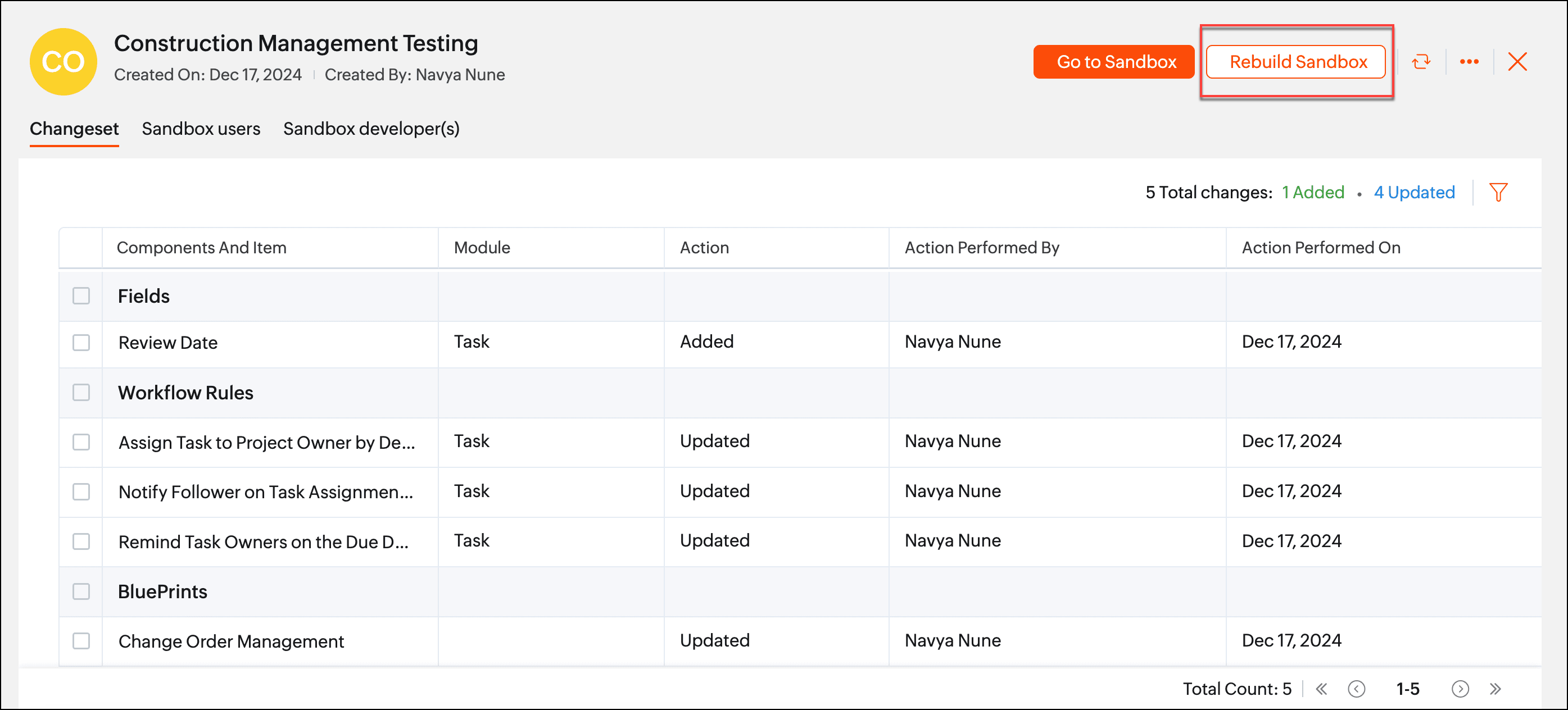Close the sandbox details panel

pyautogui.click(x=1517, y=61)
